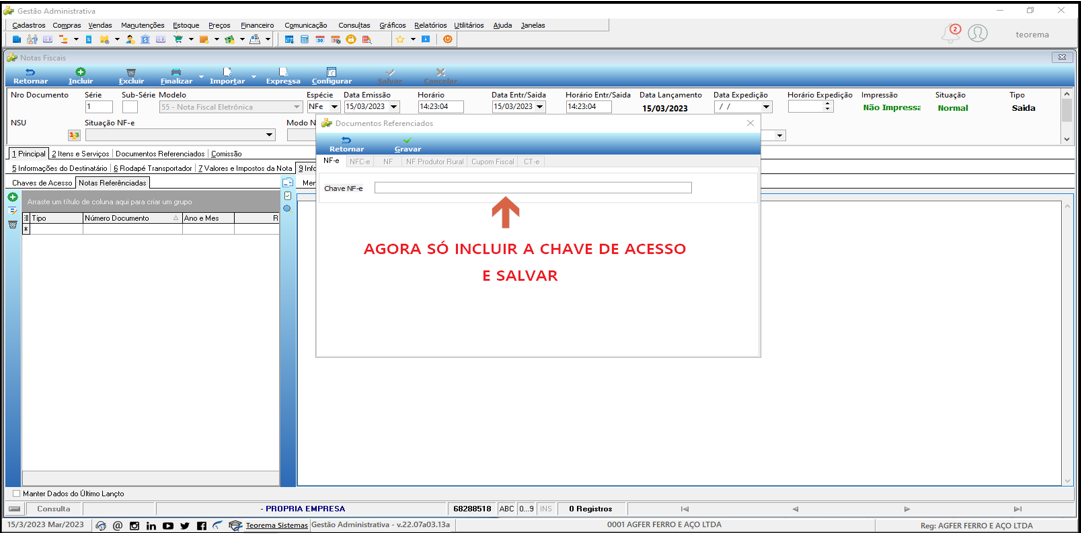Switch to 7 Valores e Impostos da Nota tab

click(244, 167)
